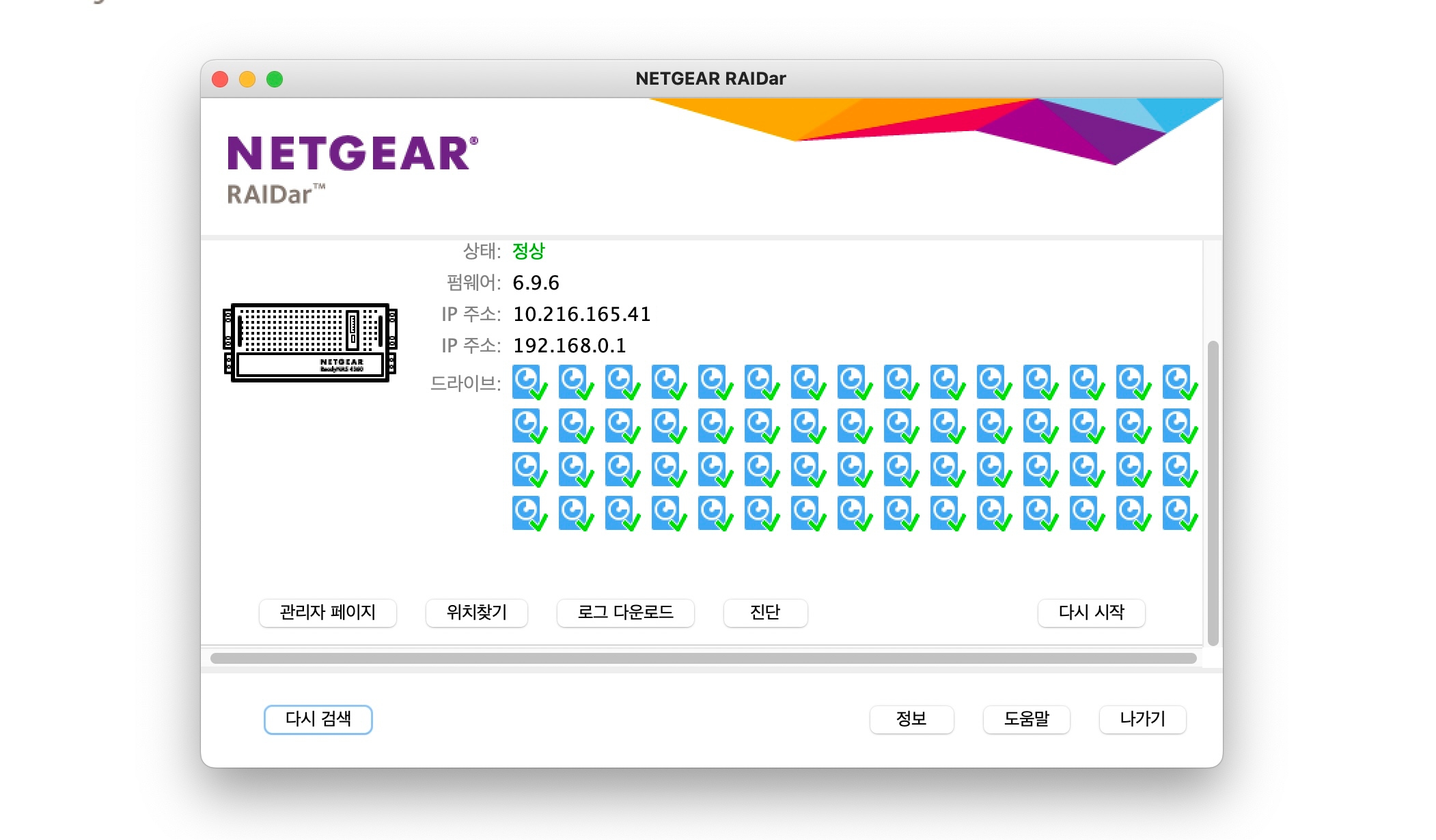1436x840 pixels.
Task: Click the twelfth drive icon in the third row
Action: 1040,470
